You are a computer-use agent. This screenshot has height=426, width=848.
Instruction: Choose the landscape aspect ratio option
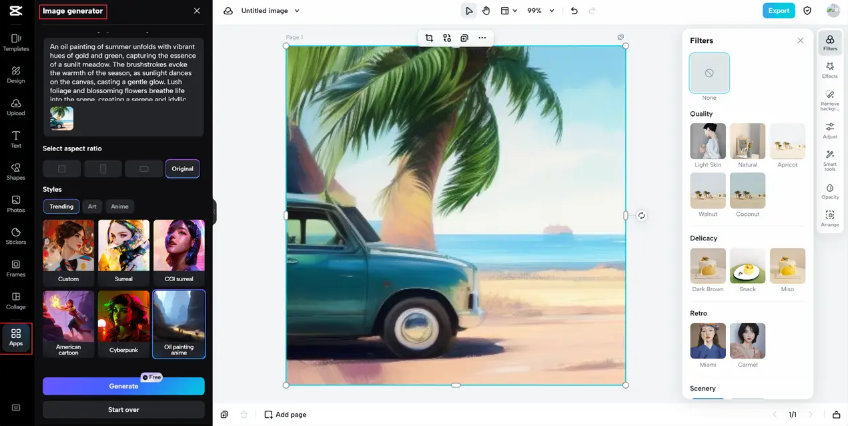pos(144,169)
